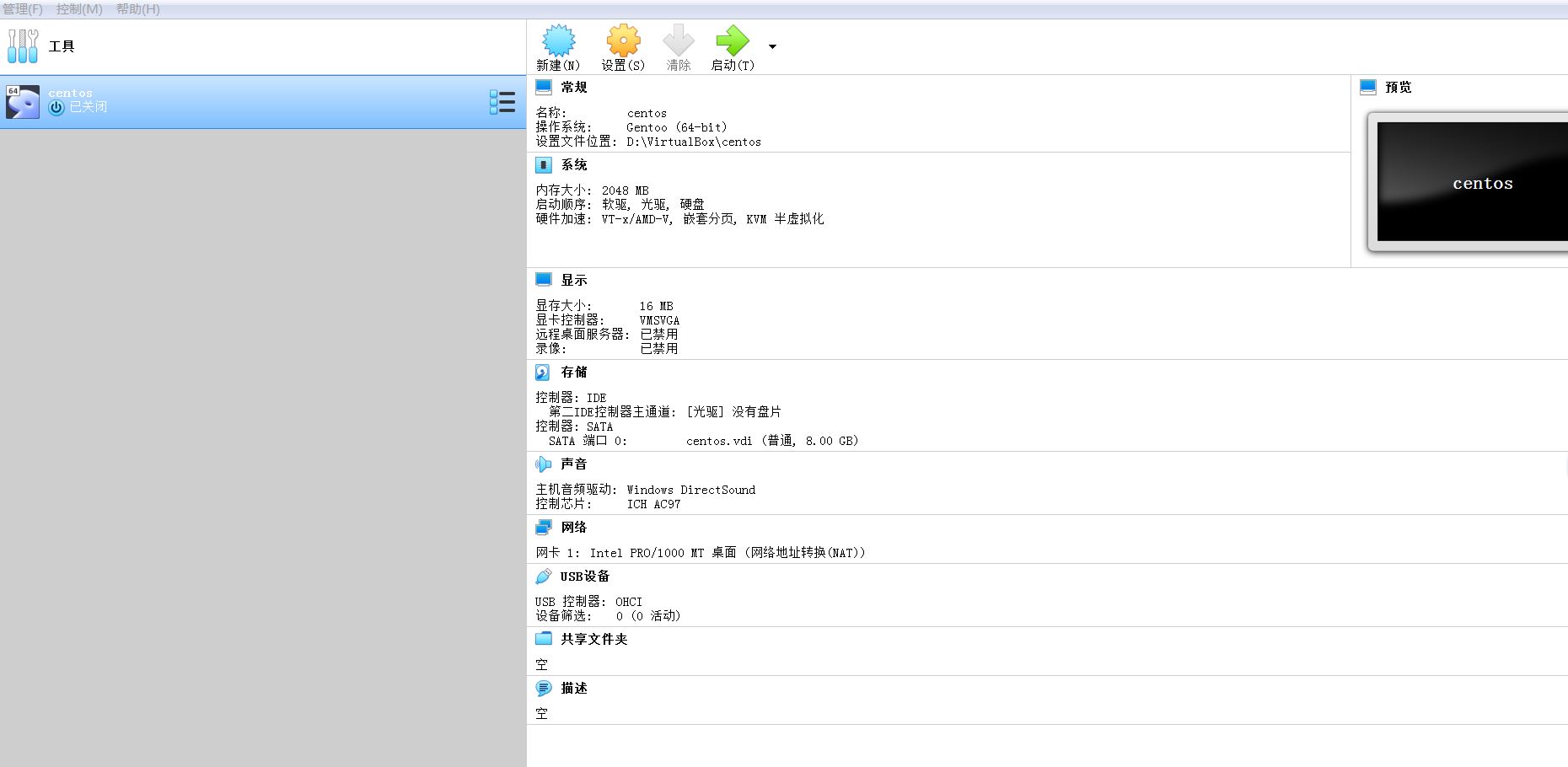
Task: Click the 已关闭 powered-off status text
Action: click(89, 107)
